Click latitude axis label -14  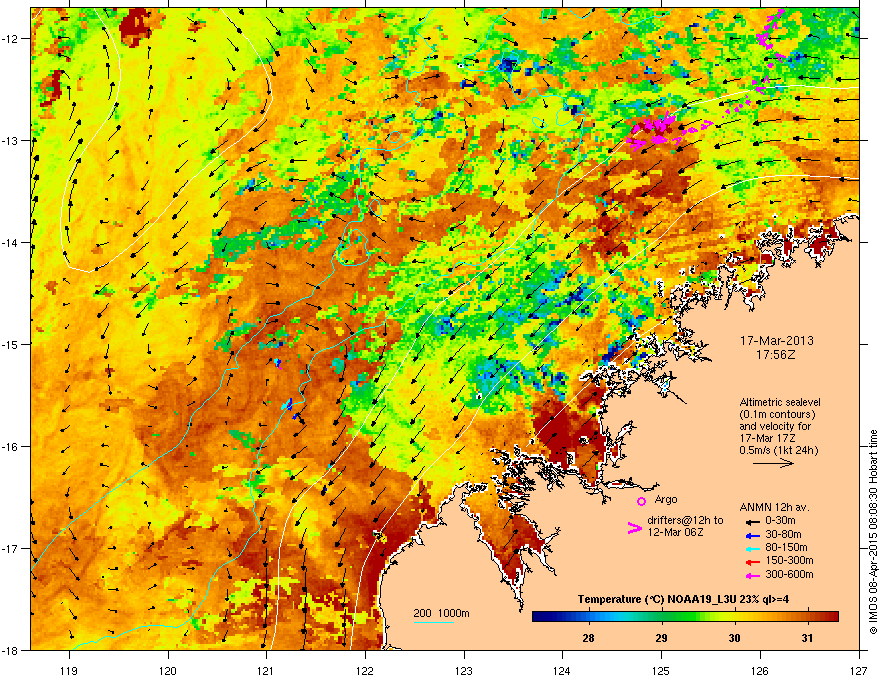(x=10, y=242)
